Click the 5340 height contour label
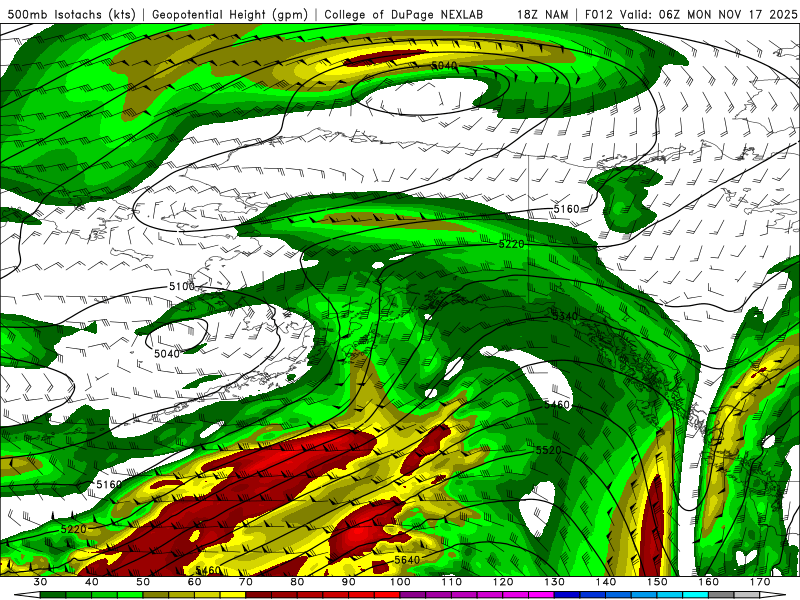 [x=565, y=316]
